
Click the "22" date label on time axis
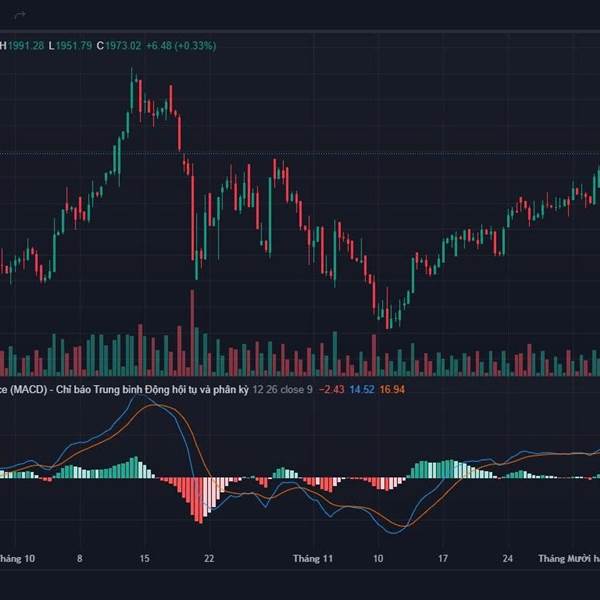point(209,559)
